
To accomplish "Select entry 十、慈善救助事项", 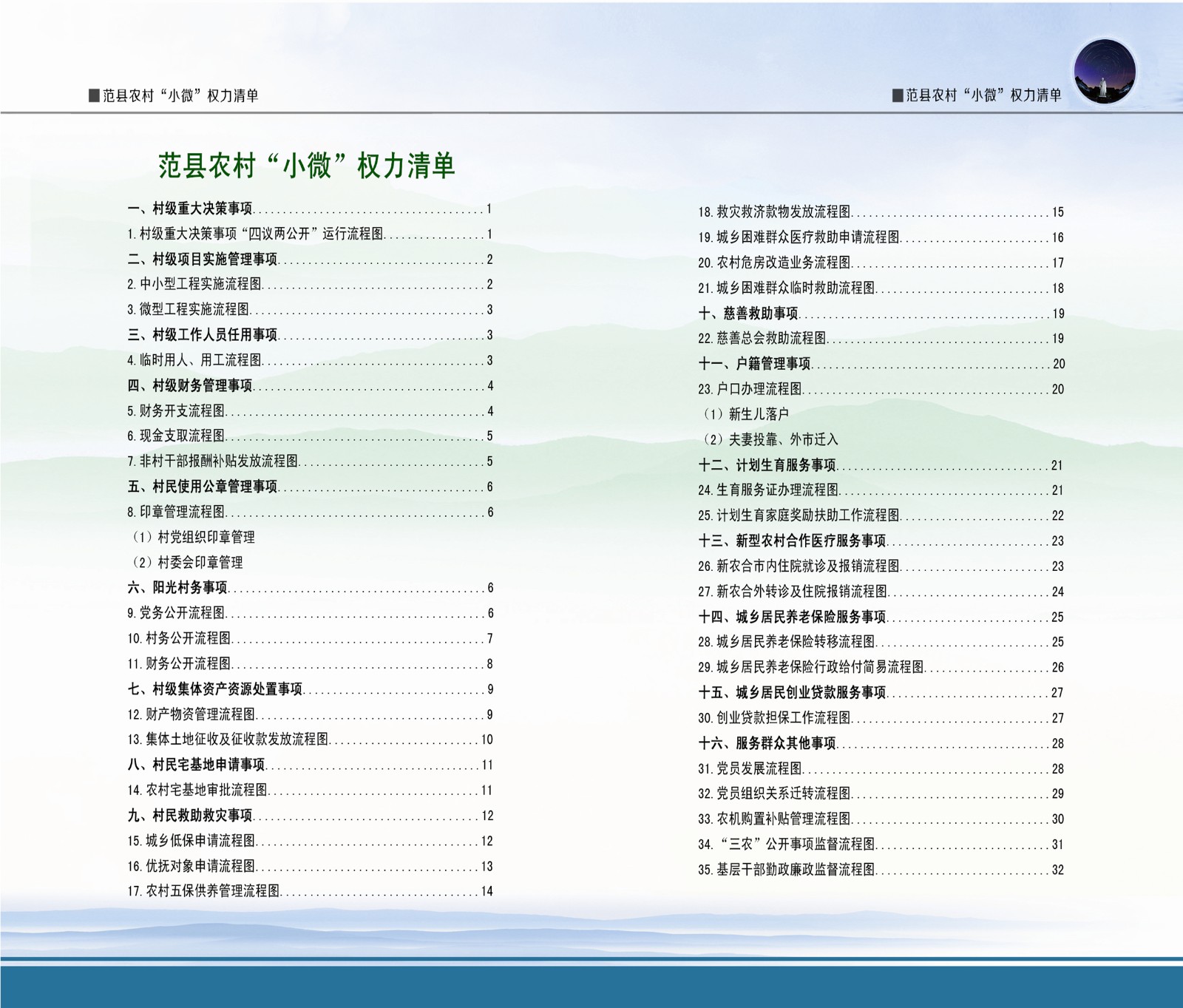I will (x=881, y=314).
